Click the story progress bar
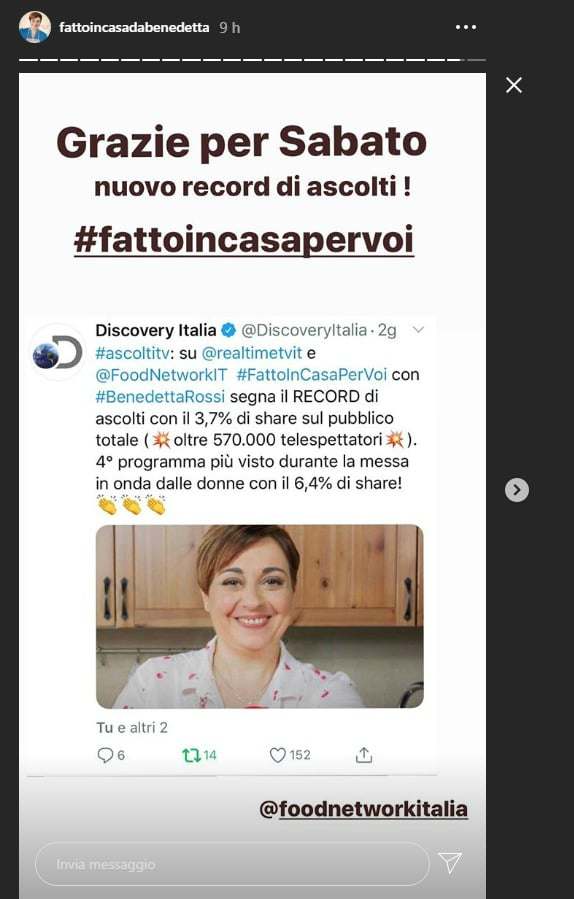 (x=252, y=60)
